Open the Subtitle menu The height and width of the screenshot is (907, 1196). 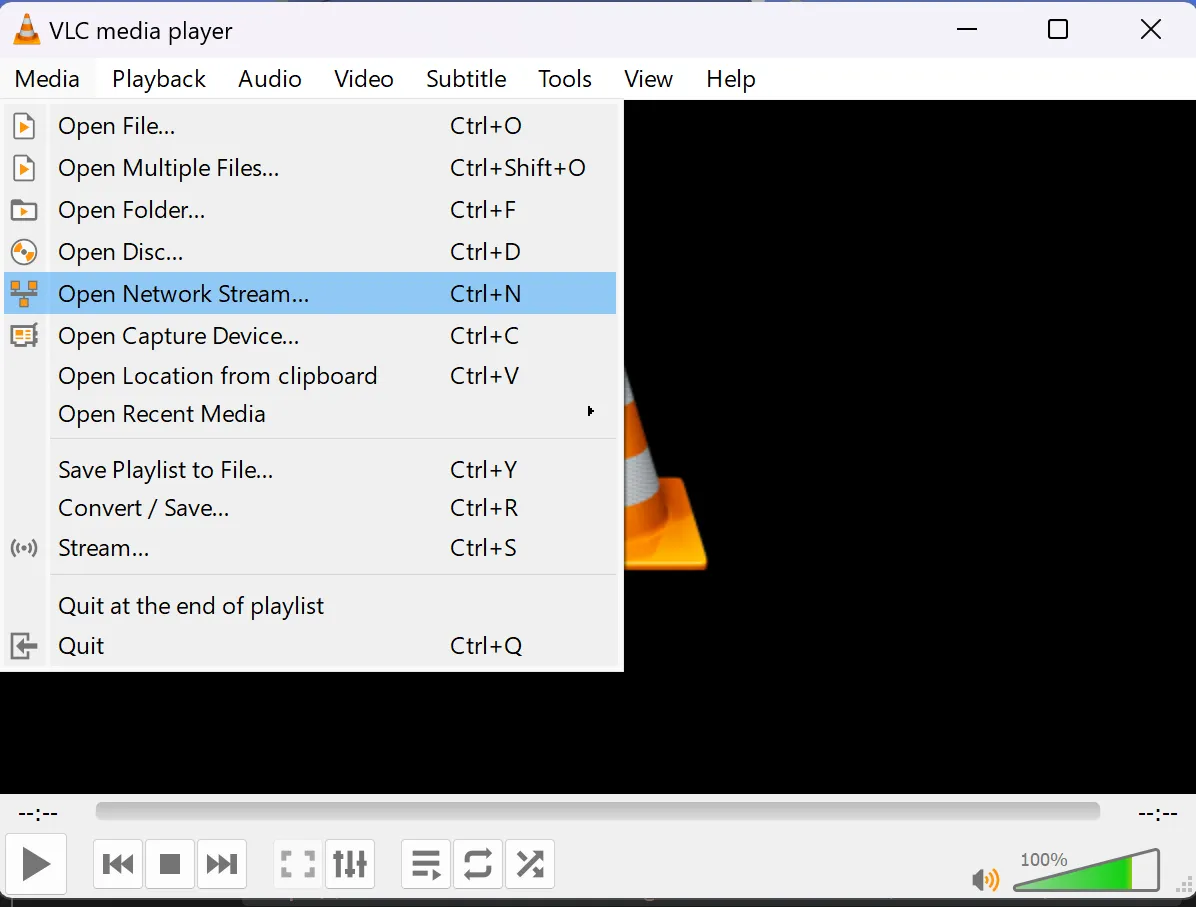(x=466, y=79)
